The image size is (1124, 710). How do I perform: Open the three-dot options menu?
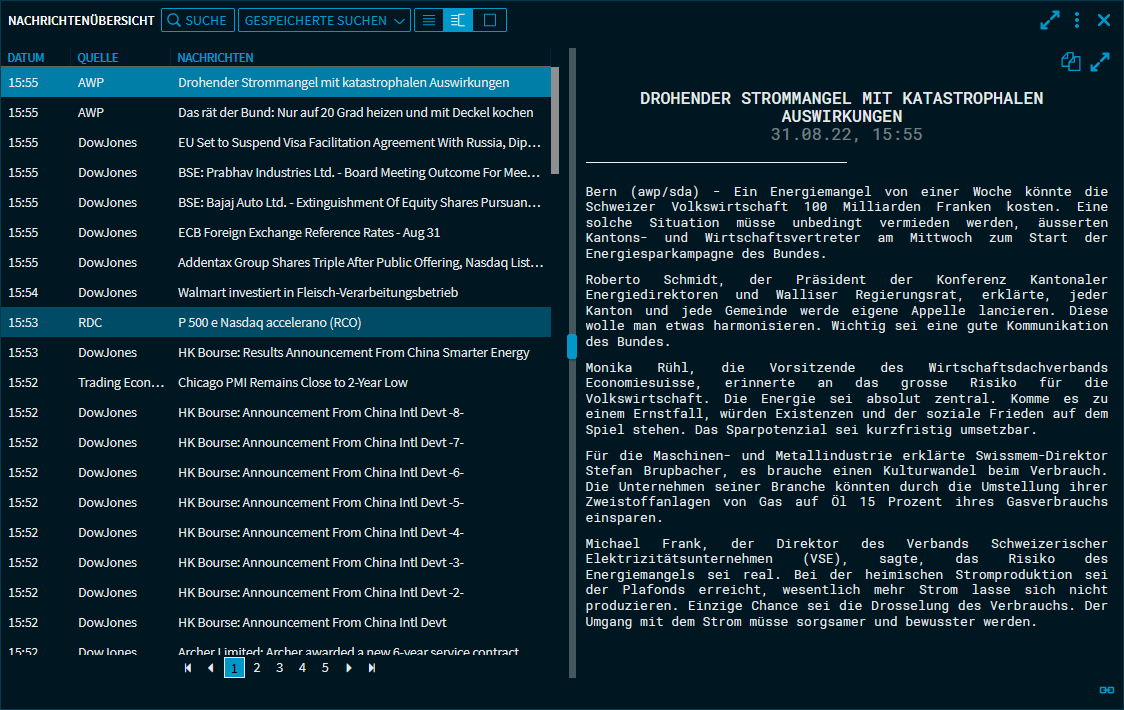(x=1077, y=20)
